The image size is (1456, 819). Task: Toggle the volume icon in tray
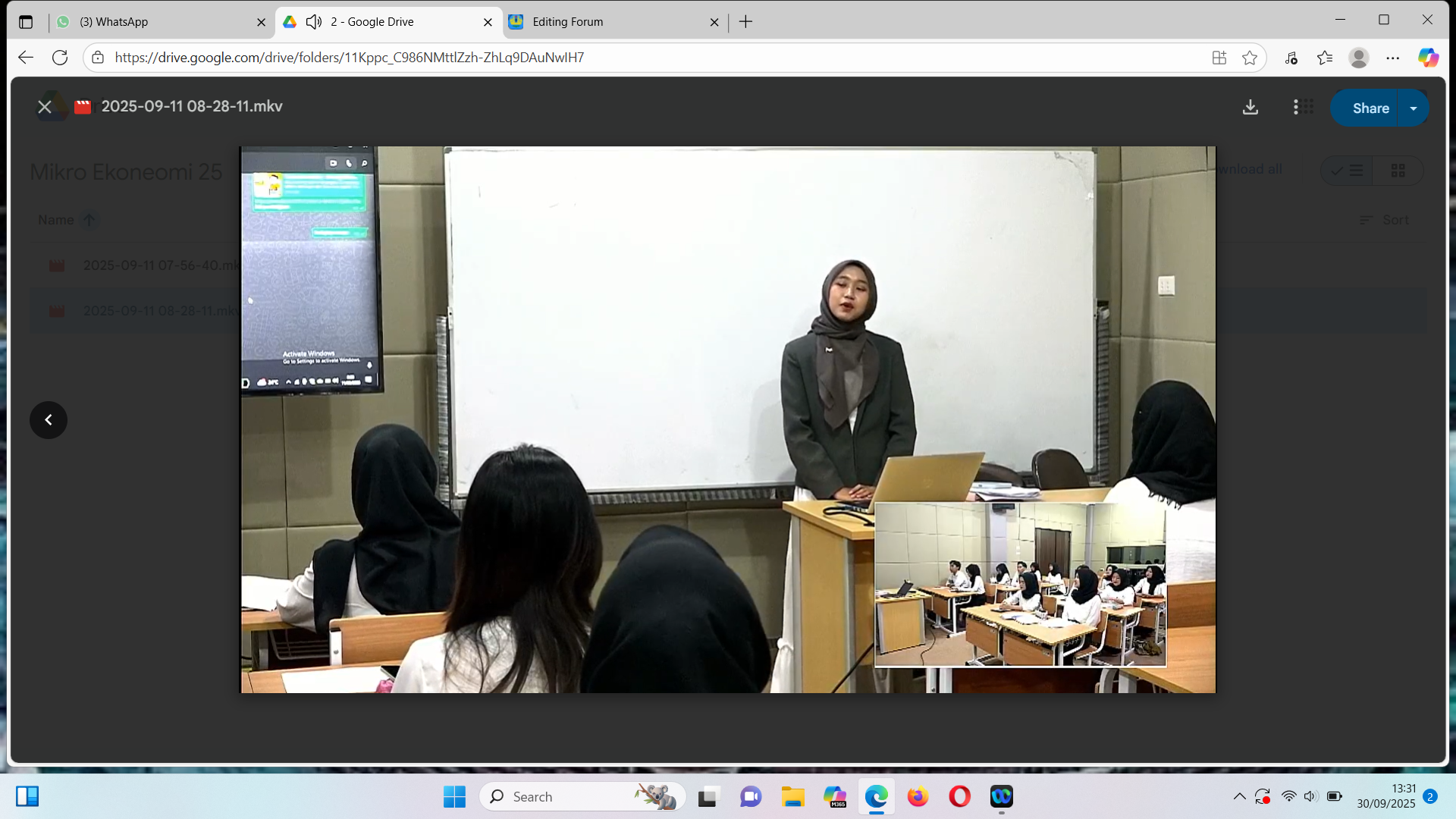(1310, 796)
